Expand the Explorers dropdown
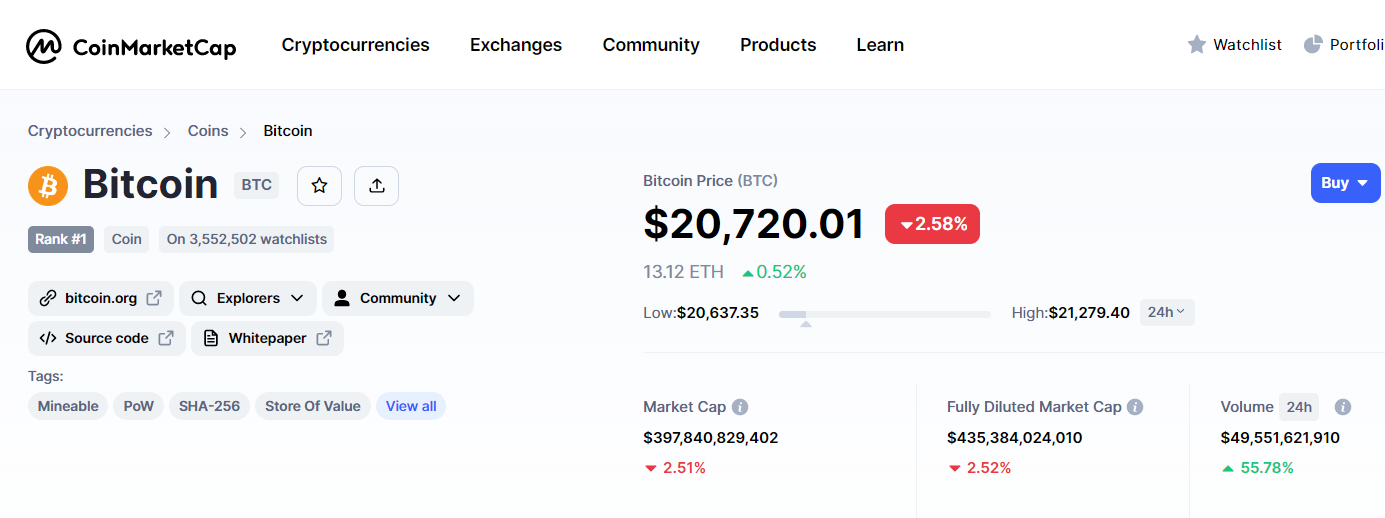 (248, 298)
